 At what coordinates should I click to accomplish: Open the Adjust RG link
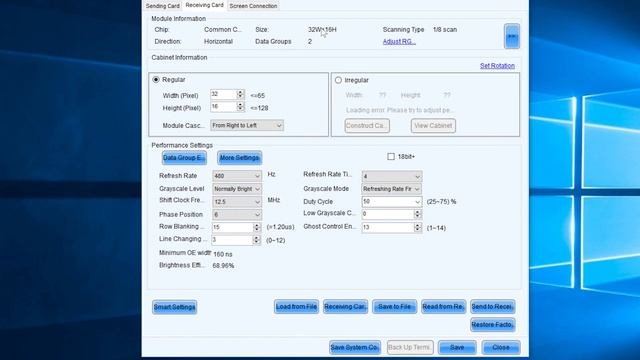click(x=399, y=42)
